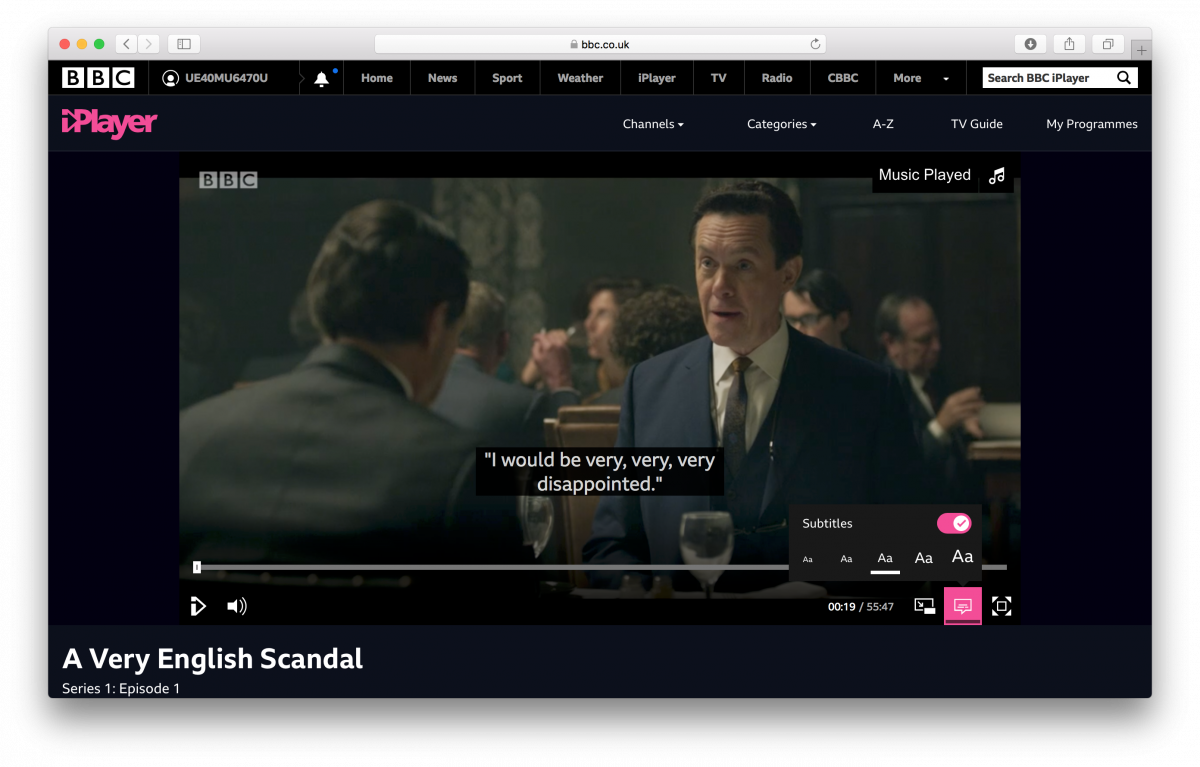Click the Music Played label
This screenshot has height=767, width=1200.
pyautogui.click(x=925, y=175)
